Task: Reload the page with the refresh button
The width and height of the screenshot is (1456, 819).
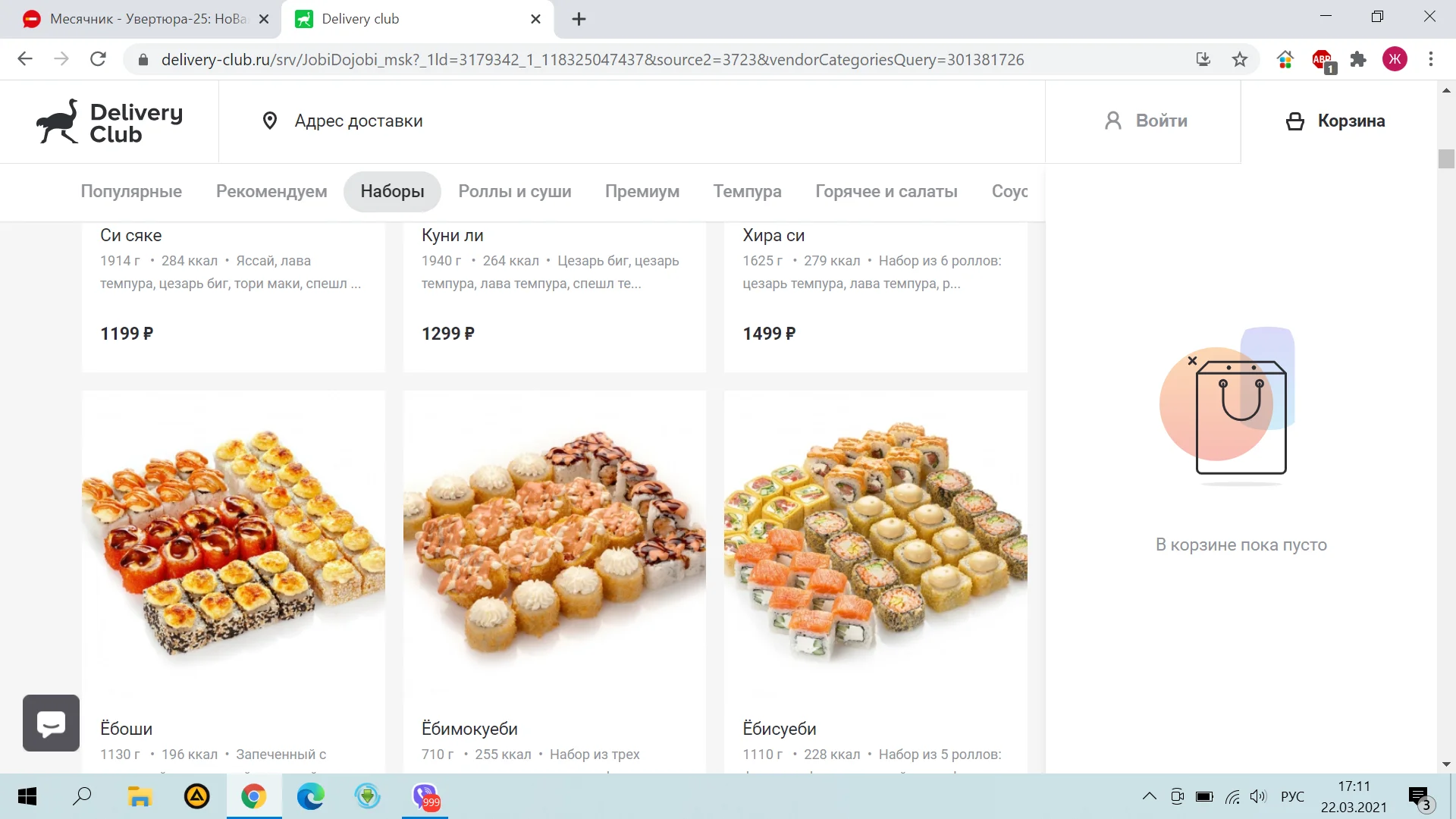Action: [98, 59]
